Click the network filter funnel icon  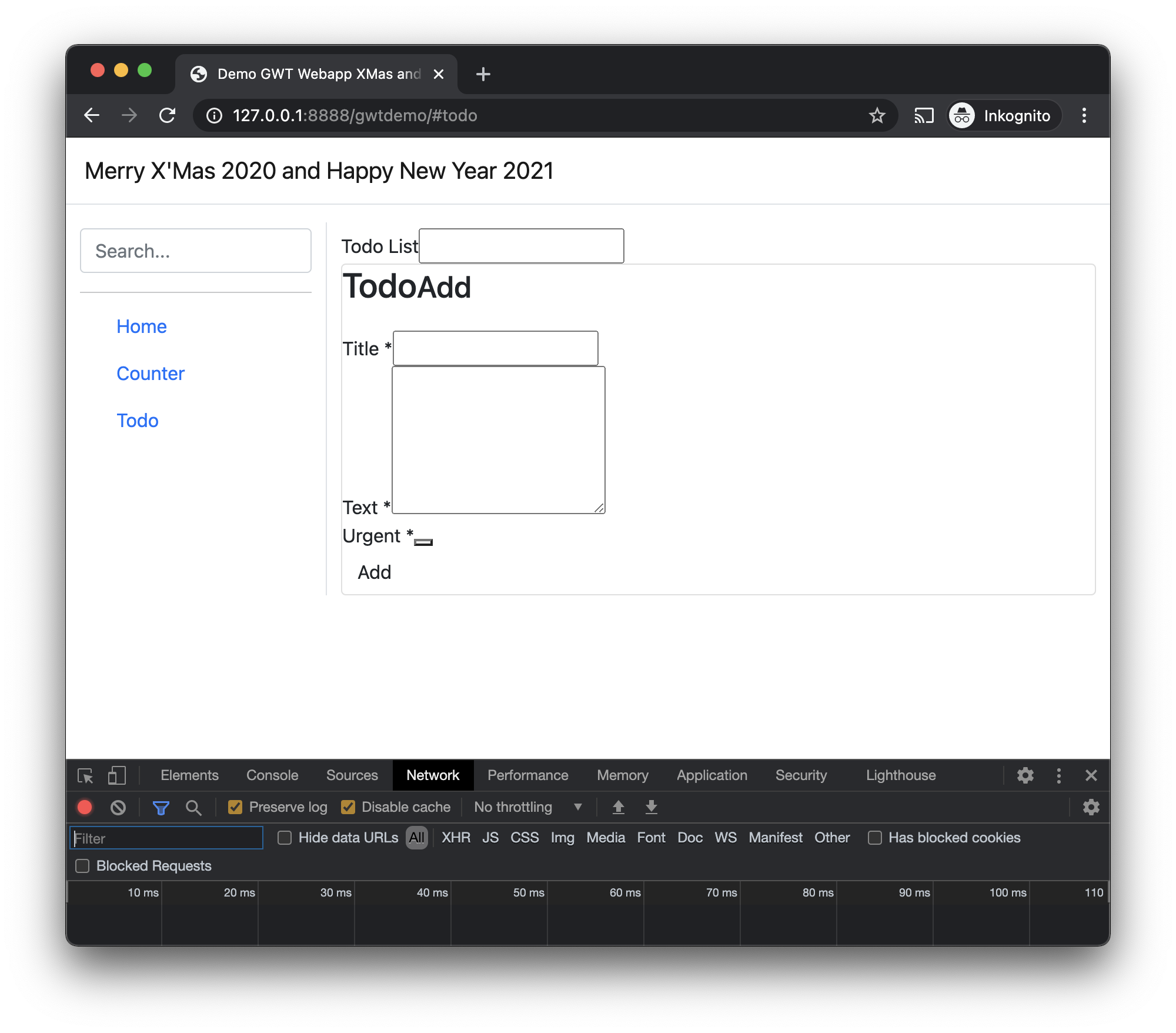(161, 807)
